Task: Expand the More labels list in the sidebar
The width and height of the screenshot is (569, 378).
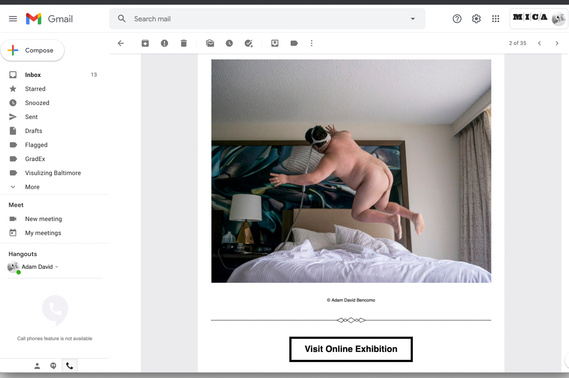Action: click(x=32, y=187)
